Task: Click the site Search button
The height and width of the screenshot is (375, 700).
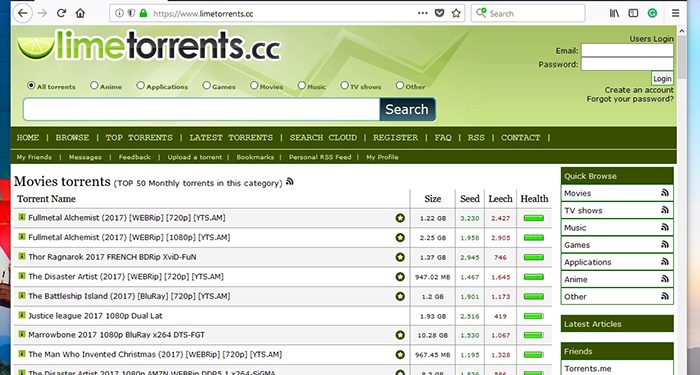Action: tap(407, 109)
